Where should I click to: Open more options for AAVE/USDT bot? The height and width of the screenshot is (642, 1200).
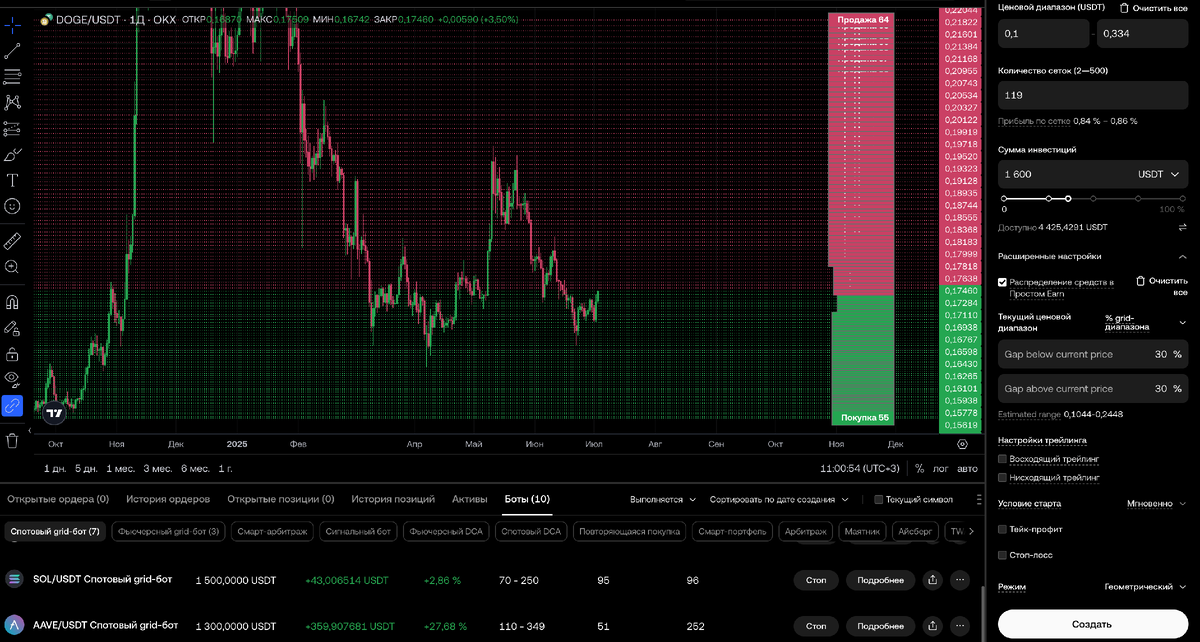961,626
